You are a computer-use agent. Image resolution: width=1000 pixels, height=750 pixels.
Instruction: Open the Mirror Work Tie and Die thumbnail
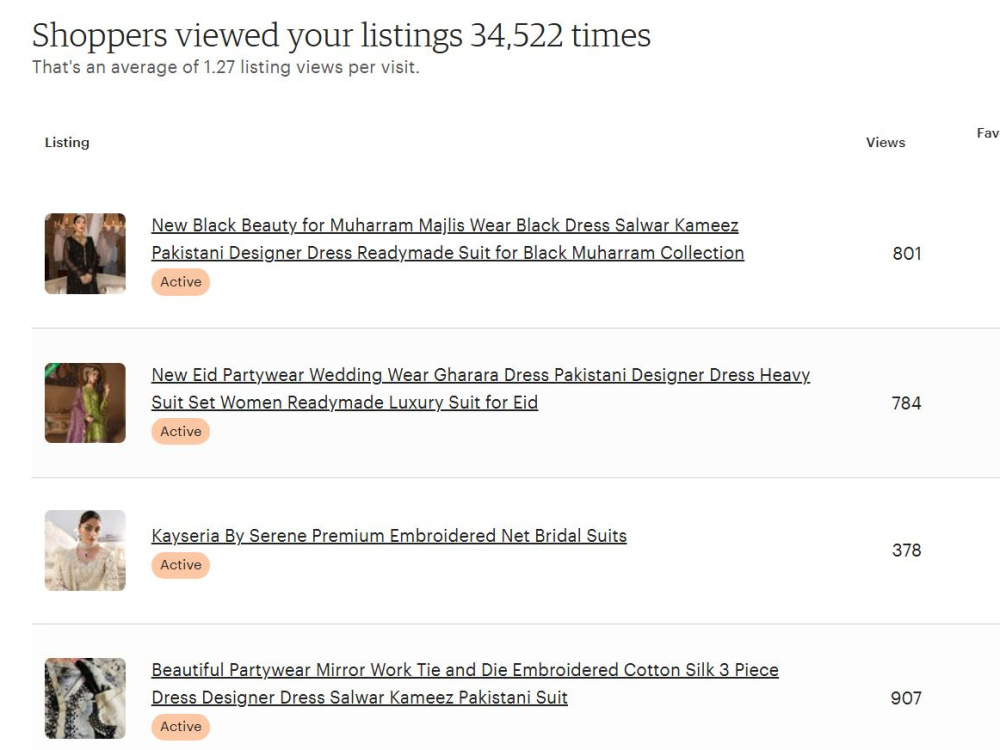(85, 698)
